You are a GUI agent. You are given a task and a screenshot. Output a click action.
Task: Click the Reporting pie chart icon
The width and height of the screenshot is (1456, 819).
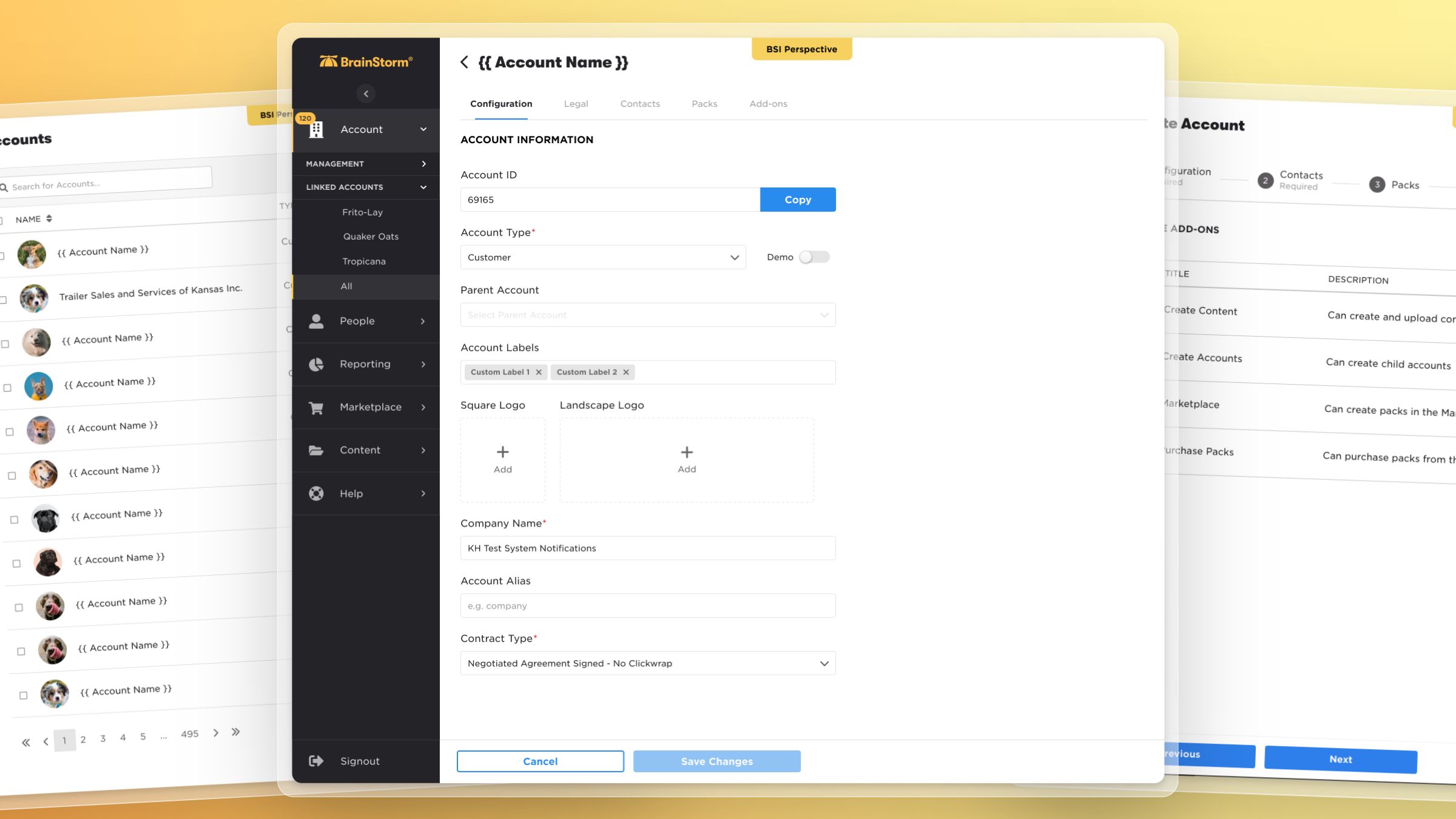pyautogui.click(x=316, y=364)
